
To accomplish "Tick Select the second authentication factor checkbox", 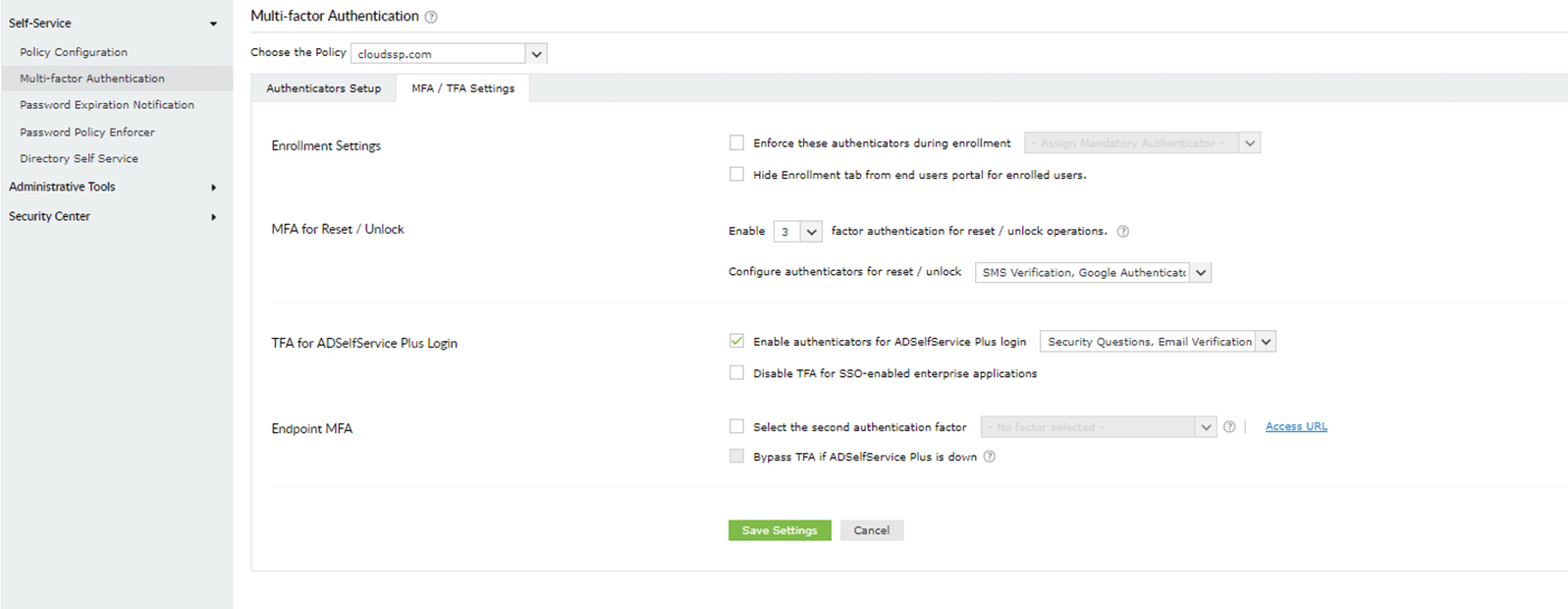I will [736, 427].
